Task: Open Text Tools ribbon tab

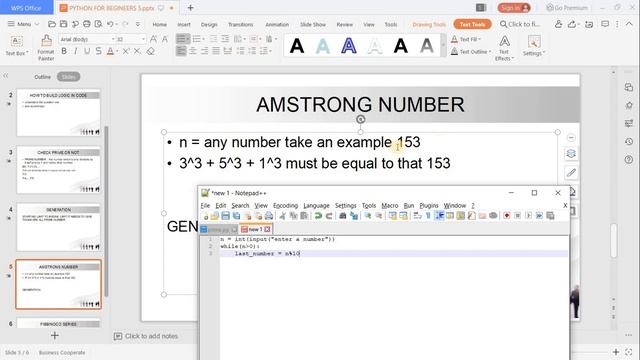Action: click(x=472, y=24)
